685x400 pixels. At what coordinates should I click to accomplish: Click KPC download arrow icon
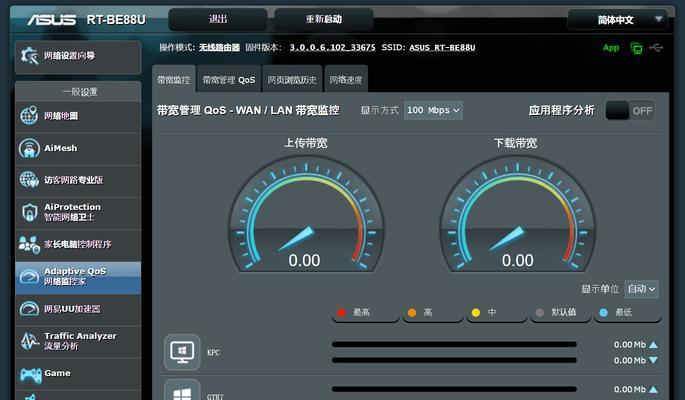653,360
